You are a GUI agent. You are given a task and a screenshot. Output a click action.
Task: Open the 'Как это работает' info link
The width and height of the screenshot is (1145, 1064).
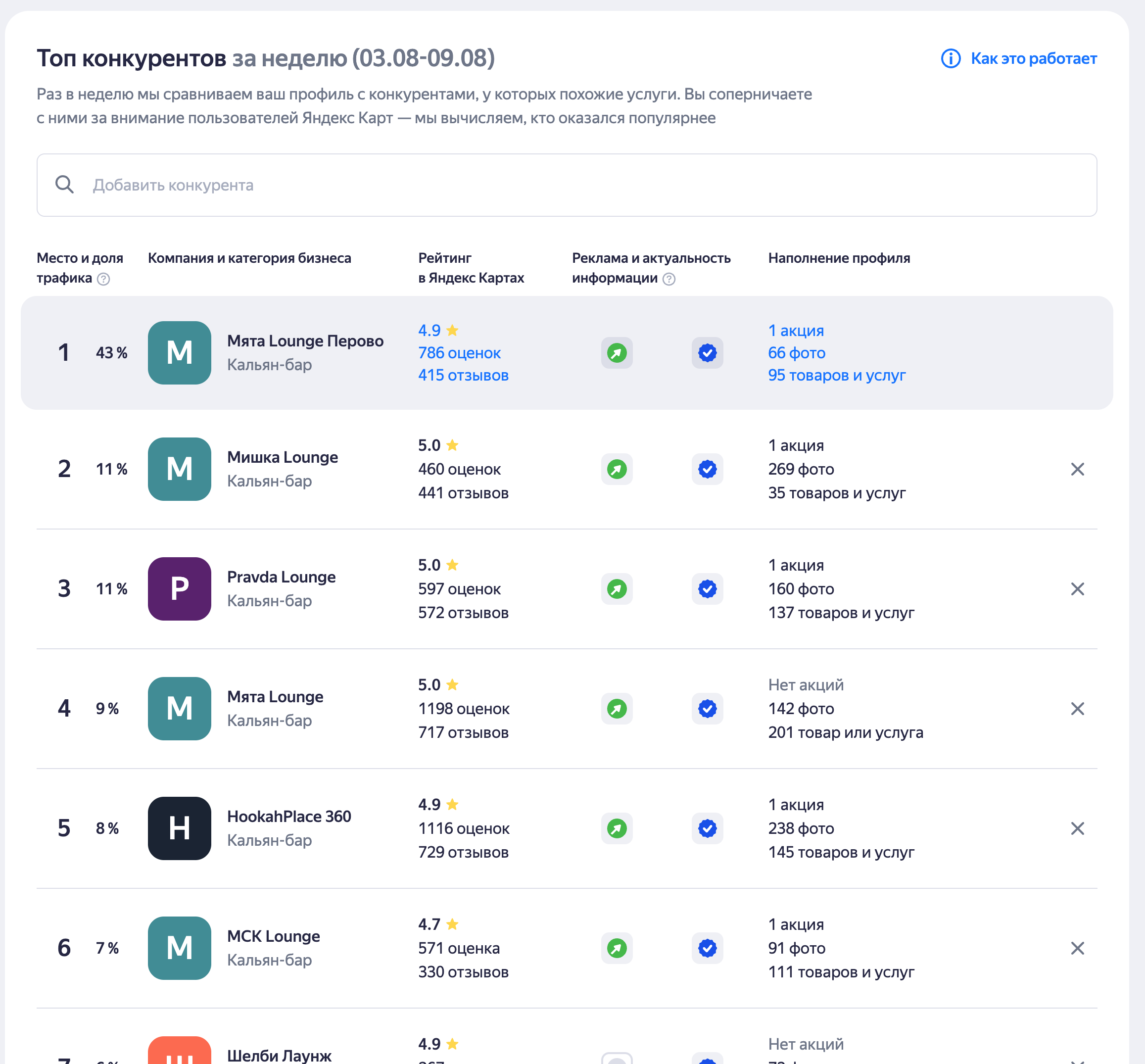[1033, 58]
